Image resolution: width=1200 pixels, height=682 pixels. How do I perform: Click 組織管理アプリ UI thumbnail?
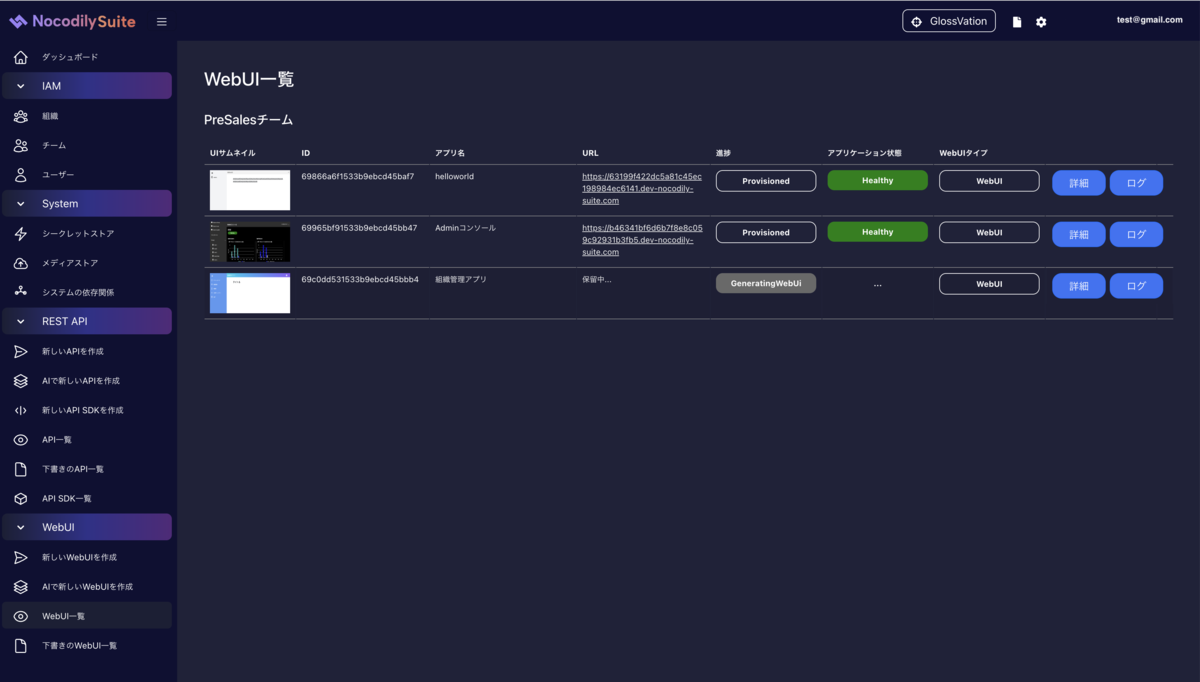(x=250, y=293)
